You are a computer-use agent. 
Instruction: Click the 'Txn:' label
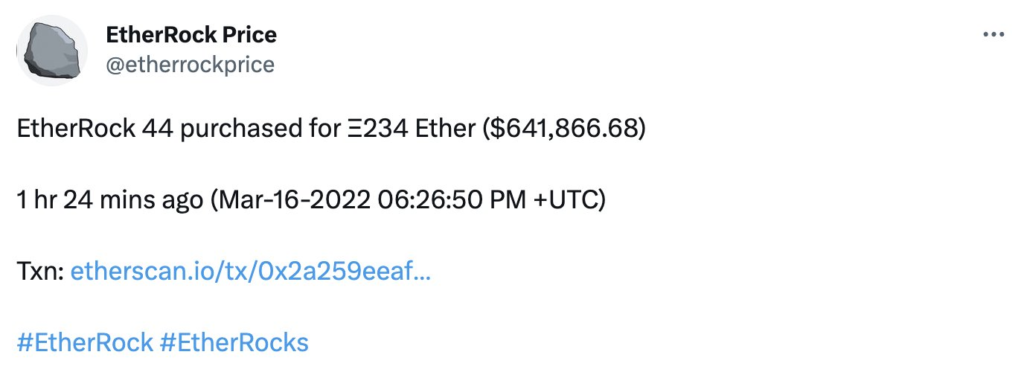40,271
